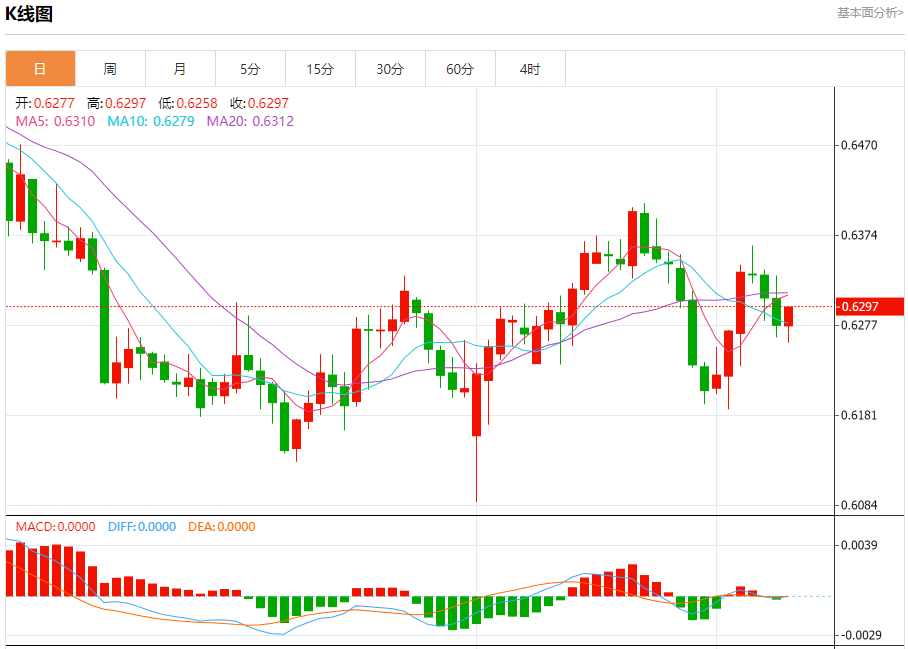Open the 30分 chart tab
The height and width of the screenshot is (649, 908).
pos(390,69)
